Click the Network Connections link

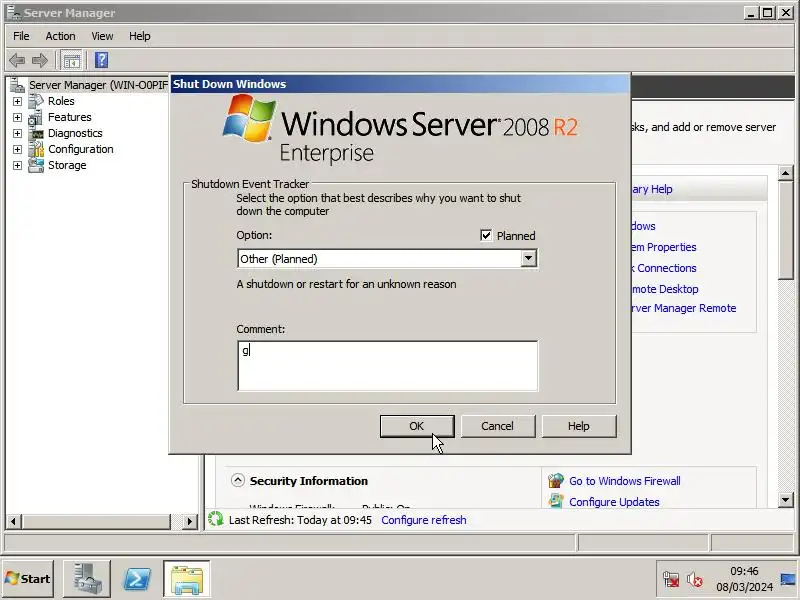664,268
